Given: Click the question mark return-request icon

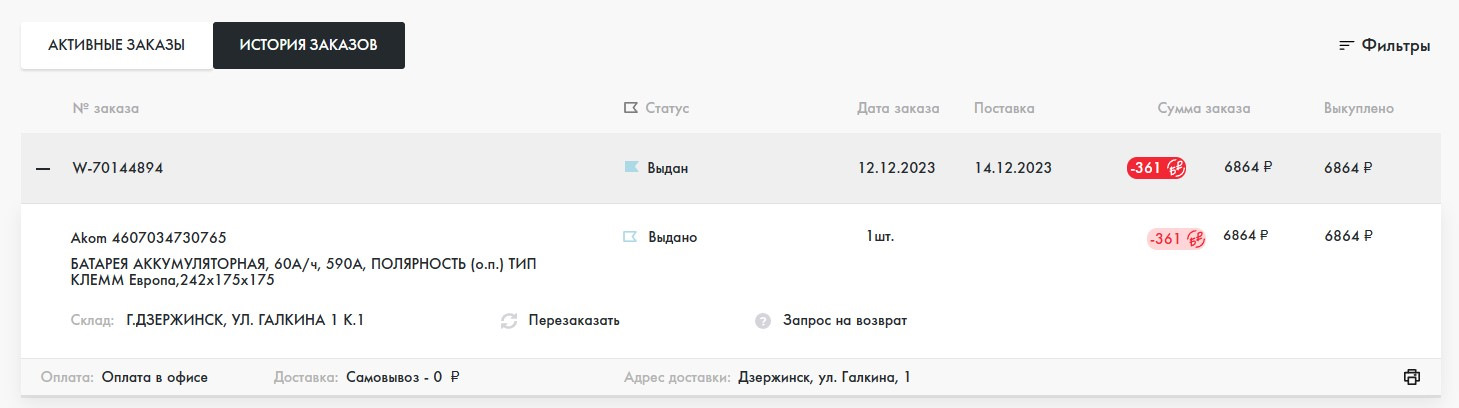Looking at the screenshot, I should coord(763,321).
